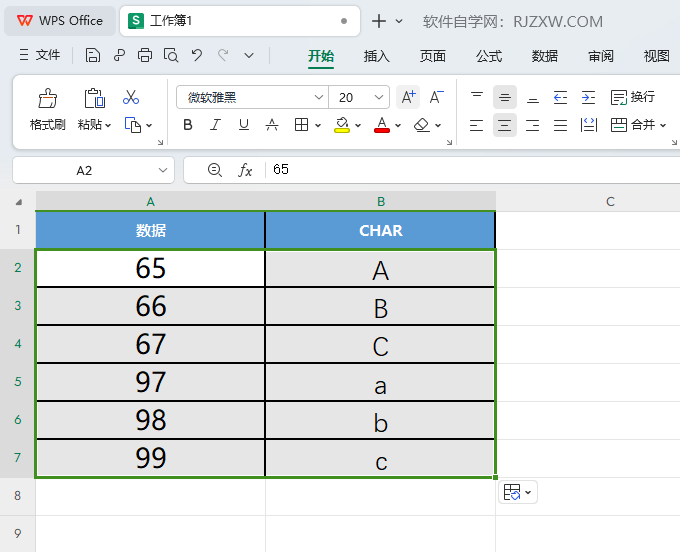Open the paste options smart tag
The width and height of the screenshot is (680, 552).
click(x=518, y=492)
